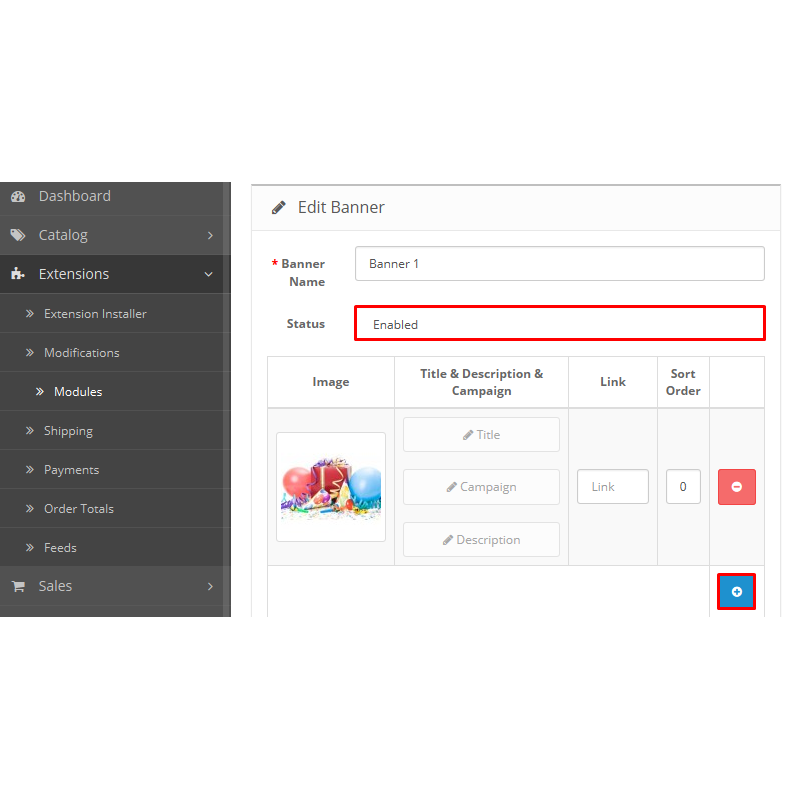
Task: Select Modules in the sidebar
Action: (78, 392)
